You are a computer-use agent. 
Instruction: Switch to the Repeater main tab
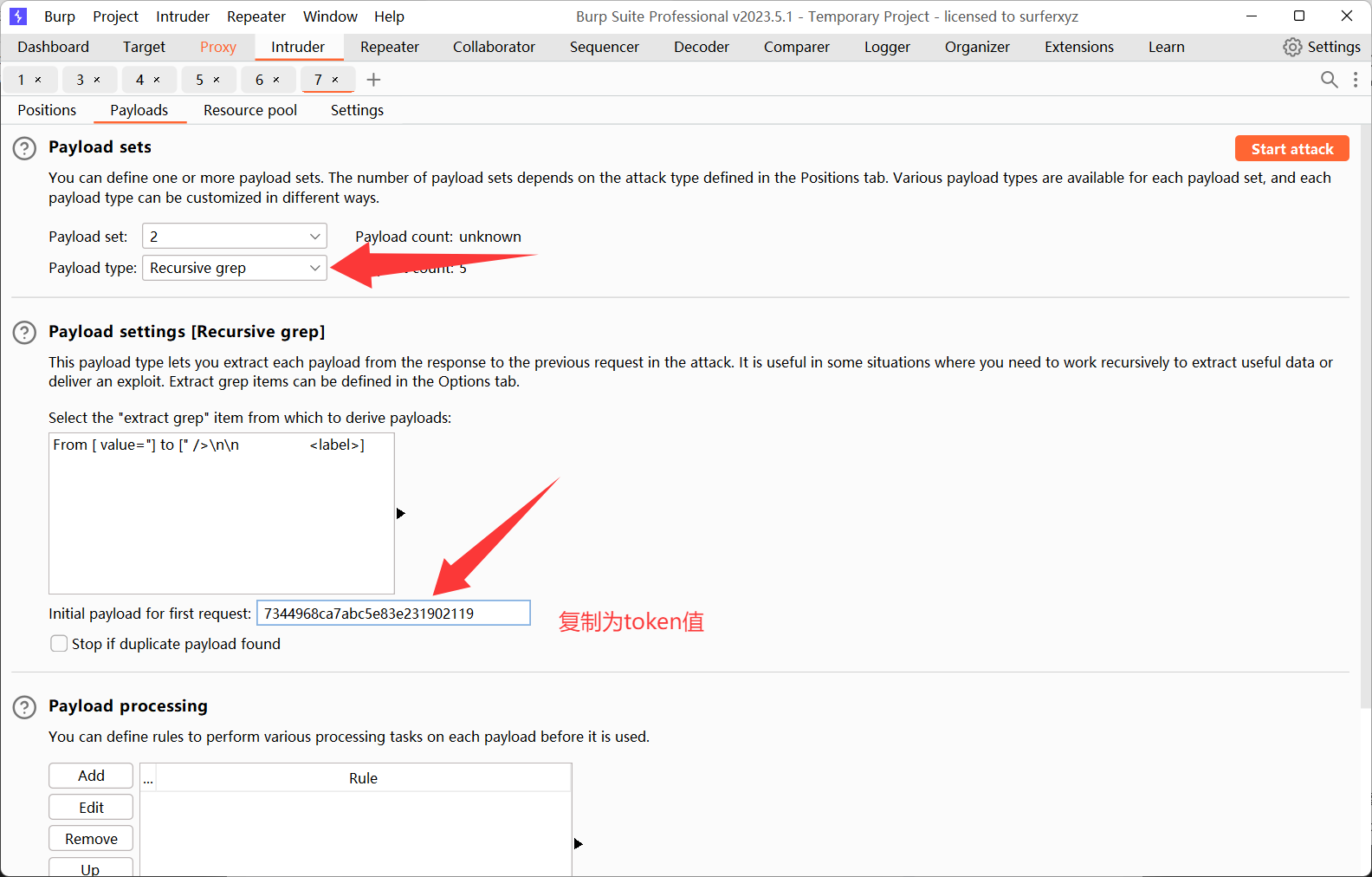(390, 47)
